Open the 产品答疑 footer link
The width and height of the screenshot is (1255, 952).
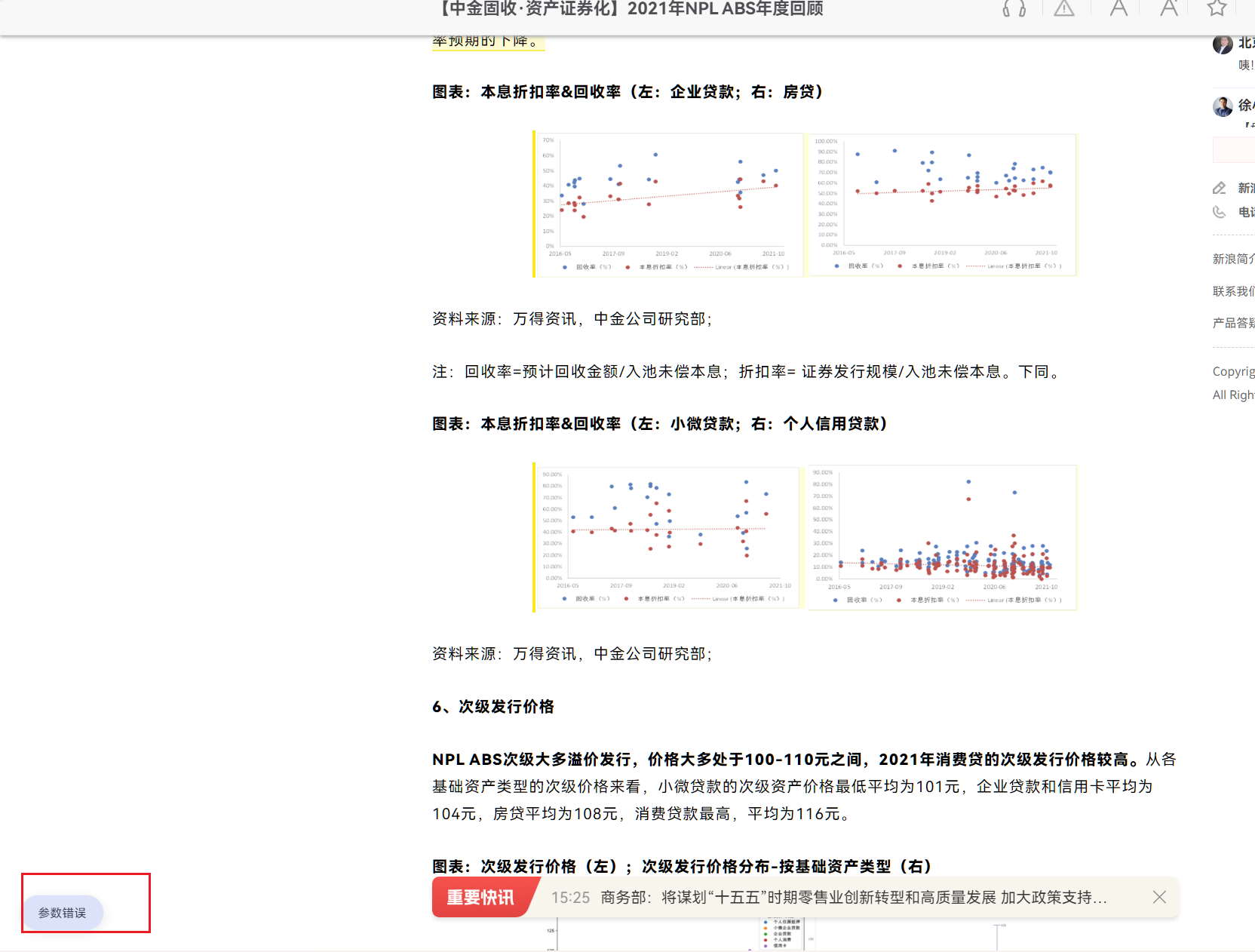pos(1233,323)
